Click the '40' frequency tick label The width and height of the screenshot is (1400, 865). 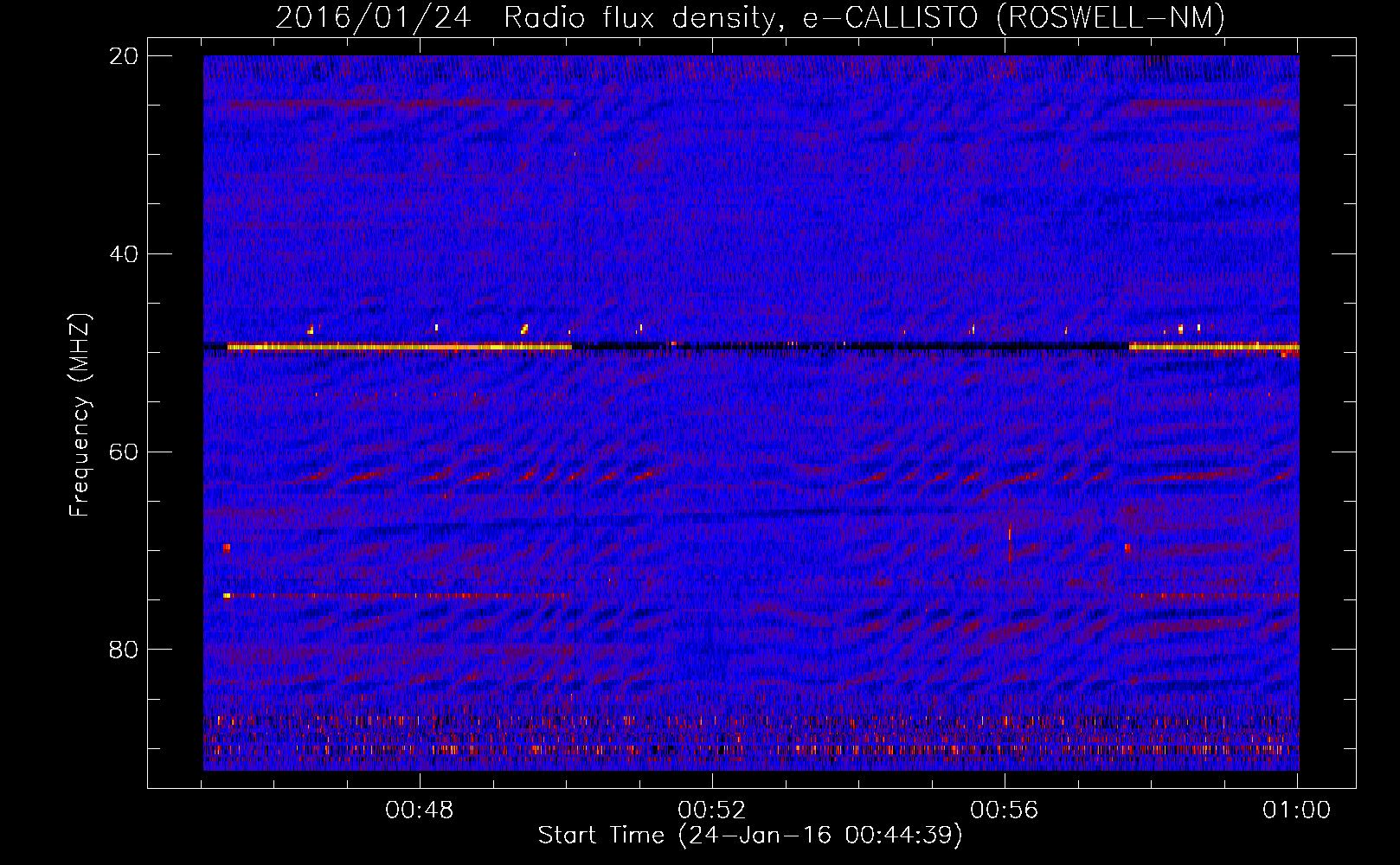124,254
